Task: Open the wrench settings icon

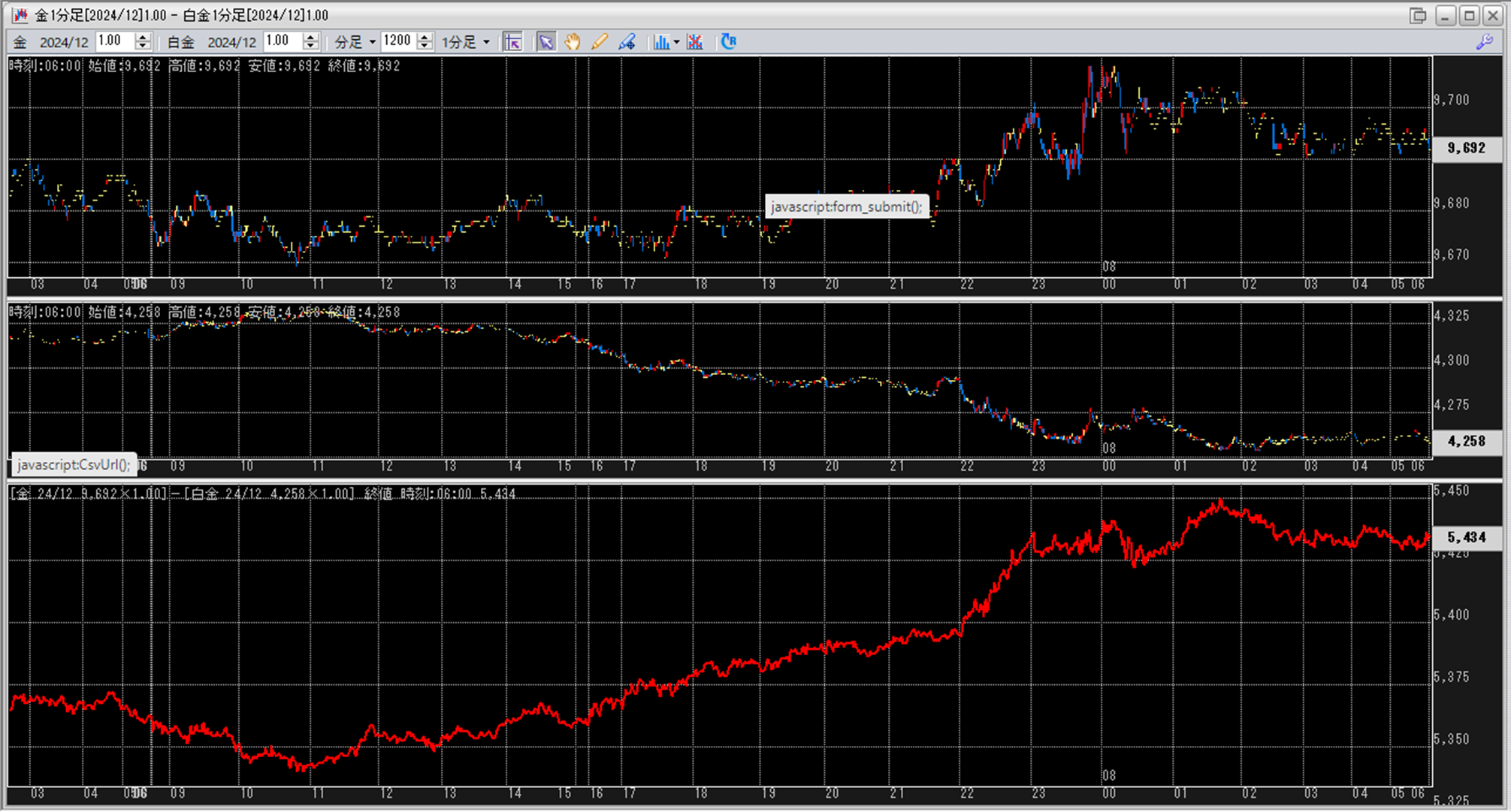Action: point(1484,43)
